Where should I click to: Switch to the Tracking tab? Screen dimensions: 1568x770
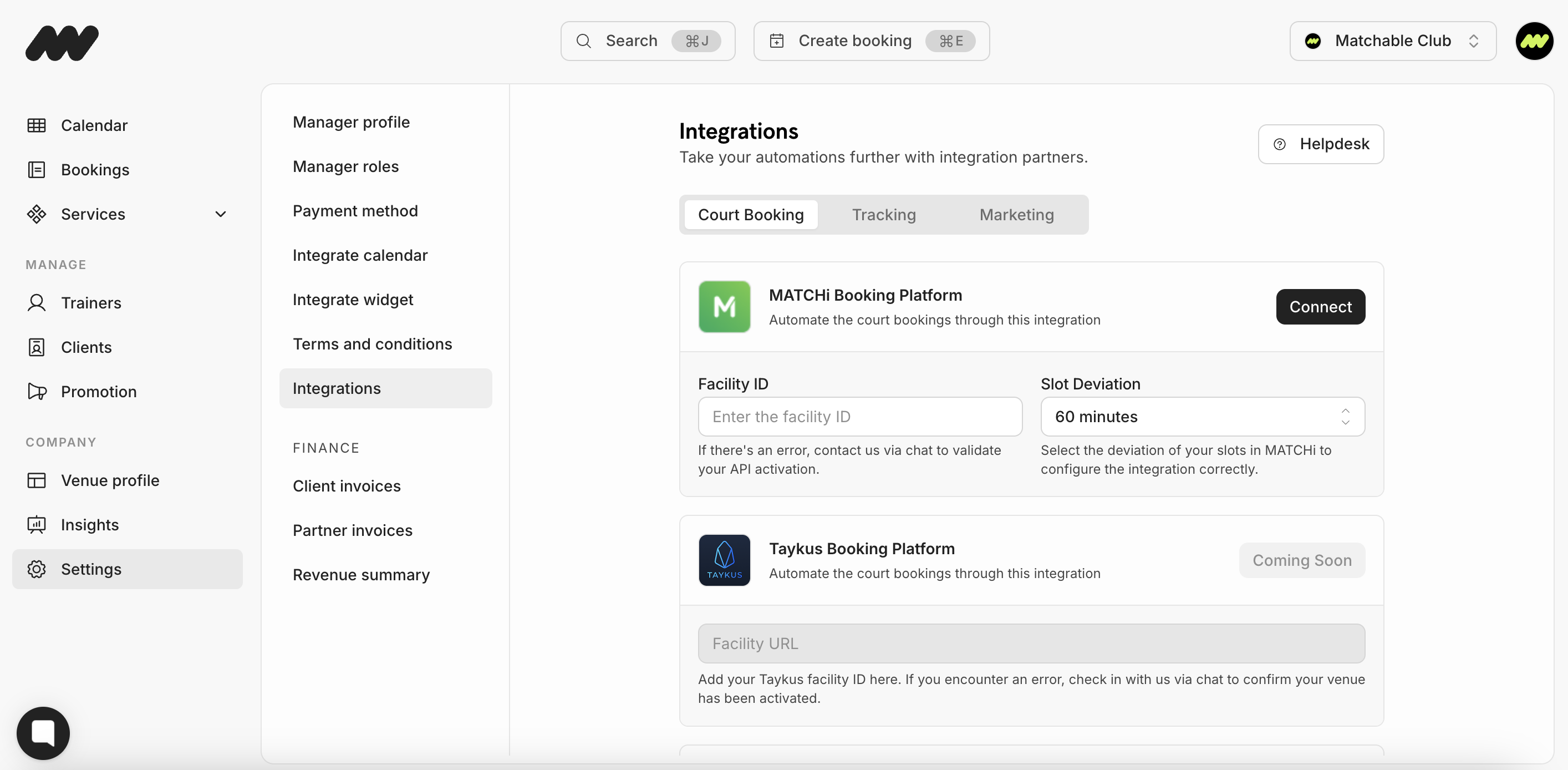(x=883, y=215)
